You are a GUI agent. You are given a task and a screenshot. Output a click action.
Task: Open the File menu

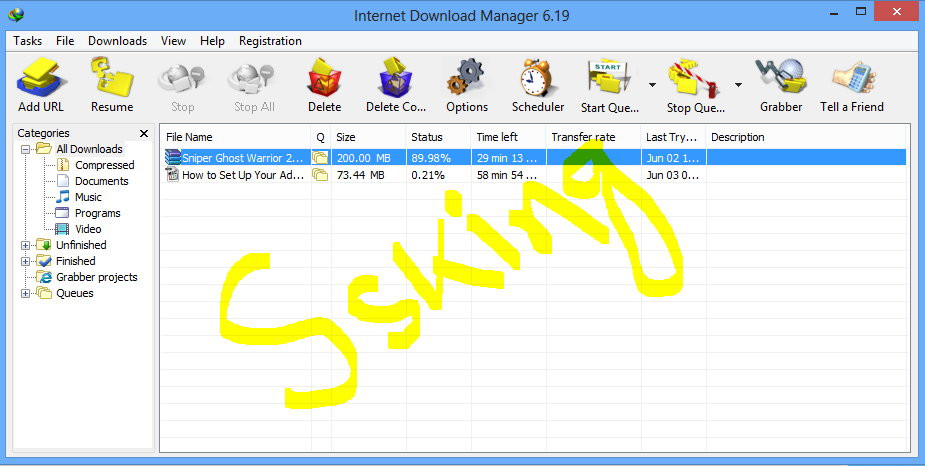[65, 41]
